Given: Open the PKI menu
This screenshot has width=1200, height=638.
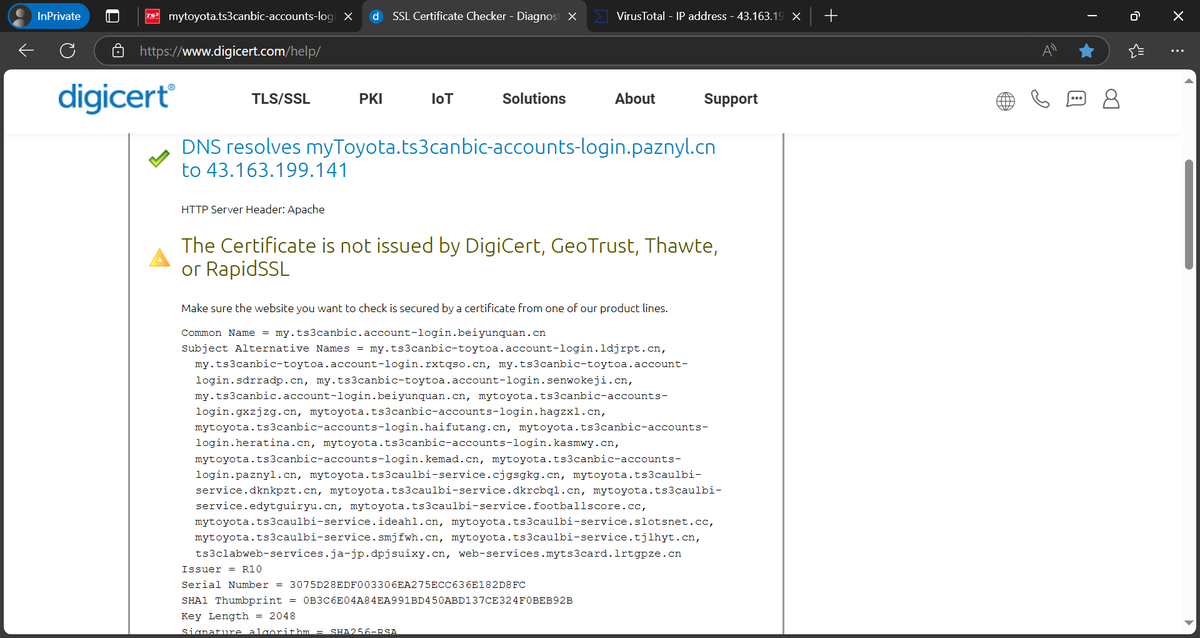Looking at the screenshot, I should point(370,99).
